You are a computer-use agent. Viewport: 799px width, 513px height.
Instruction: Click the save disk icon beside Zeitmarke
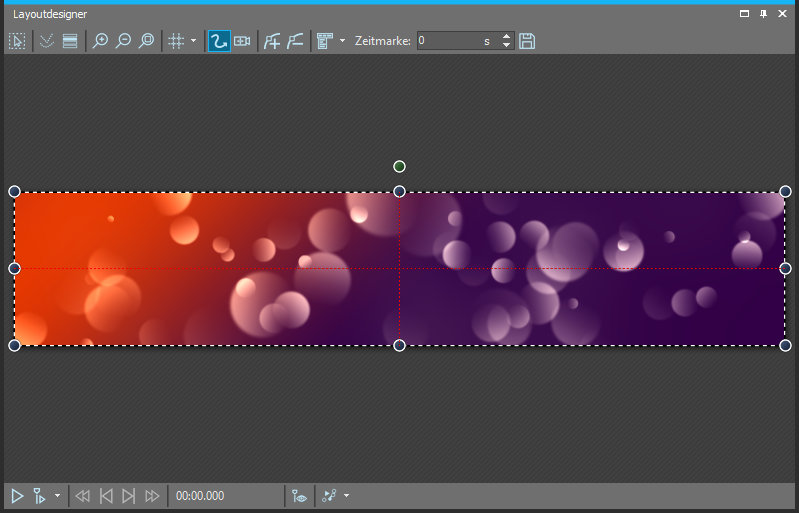click(527, 41)
